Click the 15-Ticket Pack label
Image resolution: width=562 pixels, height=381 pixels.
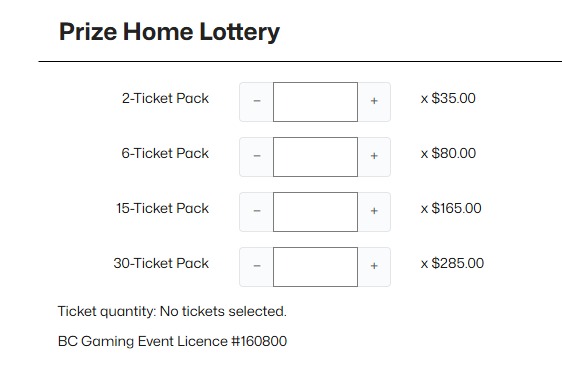[x=162, y=208]
